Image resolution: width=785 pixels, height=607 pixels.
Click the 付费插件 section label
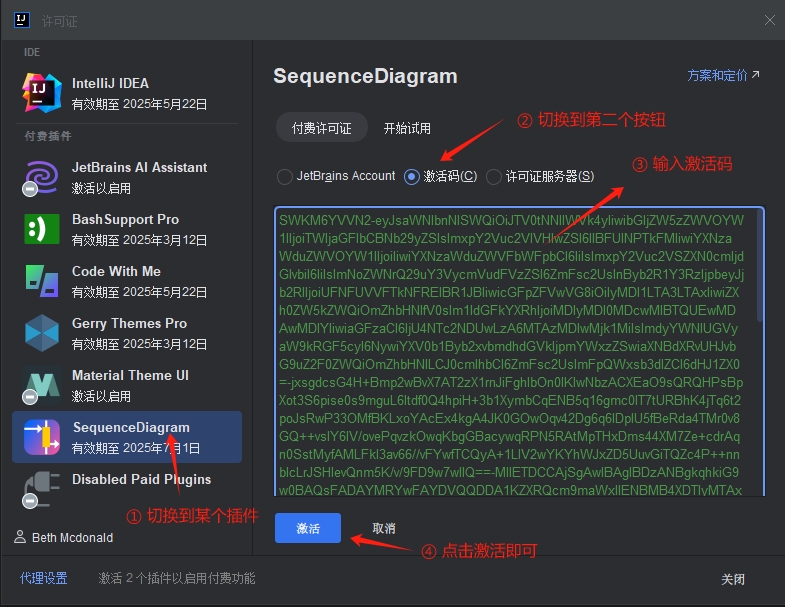coord(48,136)
